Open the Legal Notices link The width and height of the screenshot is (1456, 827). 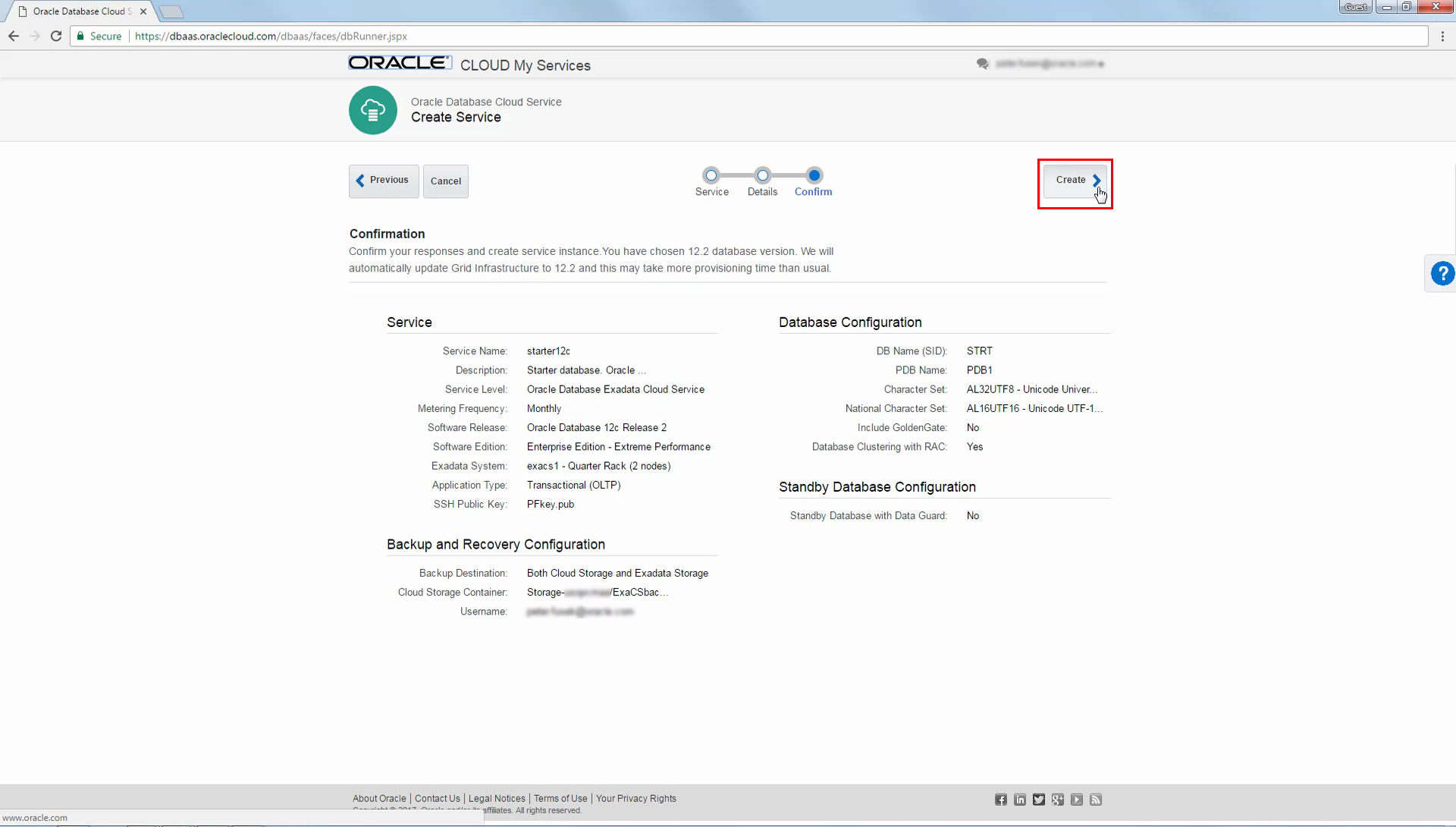pyautogui.click(x=497, y=798)
